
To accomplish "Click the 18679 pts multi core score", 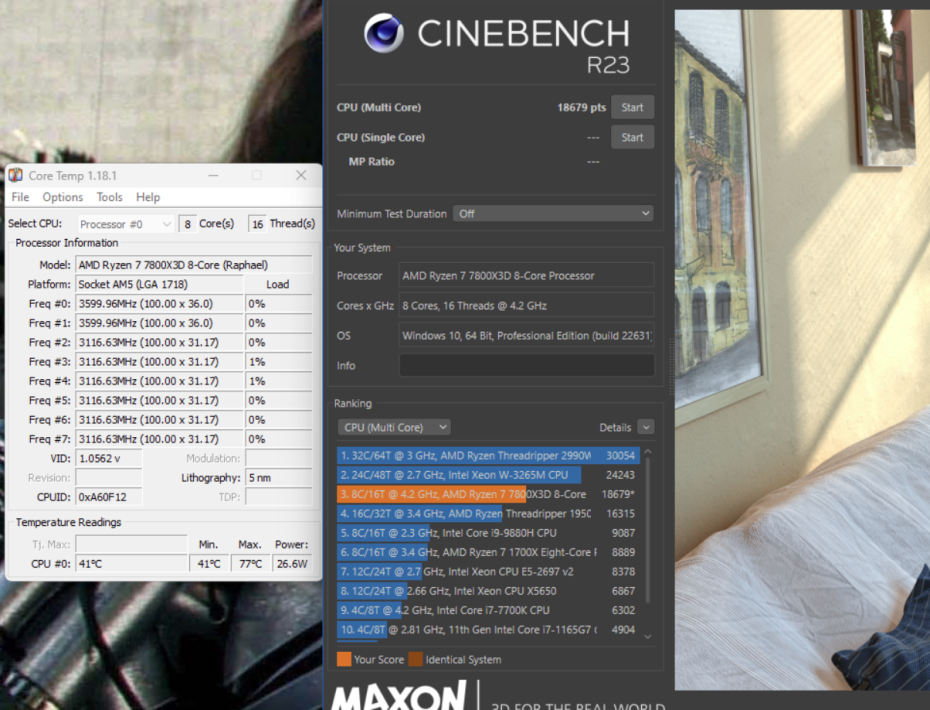I will tap(581, 107).
